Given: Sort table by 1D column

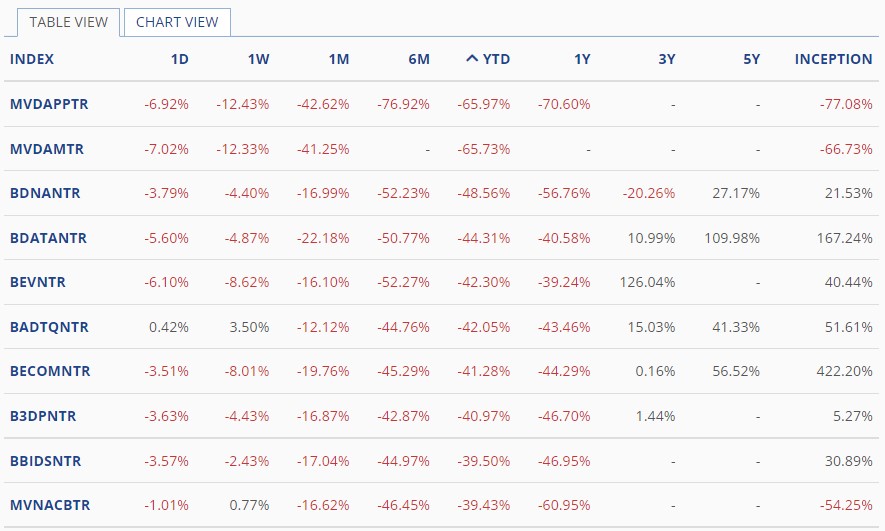Looking at the screenshot, I should (179, 59).
